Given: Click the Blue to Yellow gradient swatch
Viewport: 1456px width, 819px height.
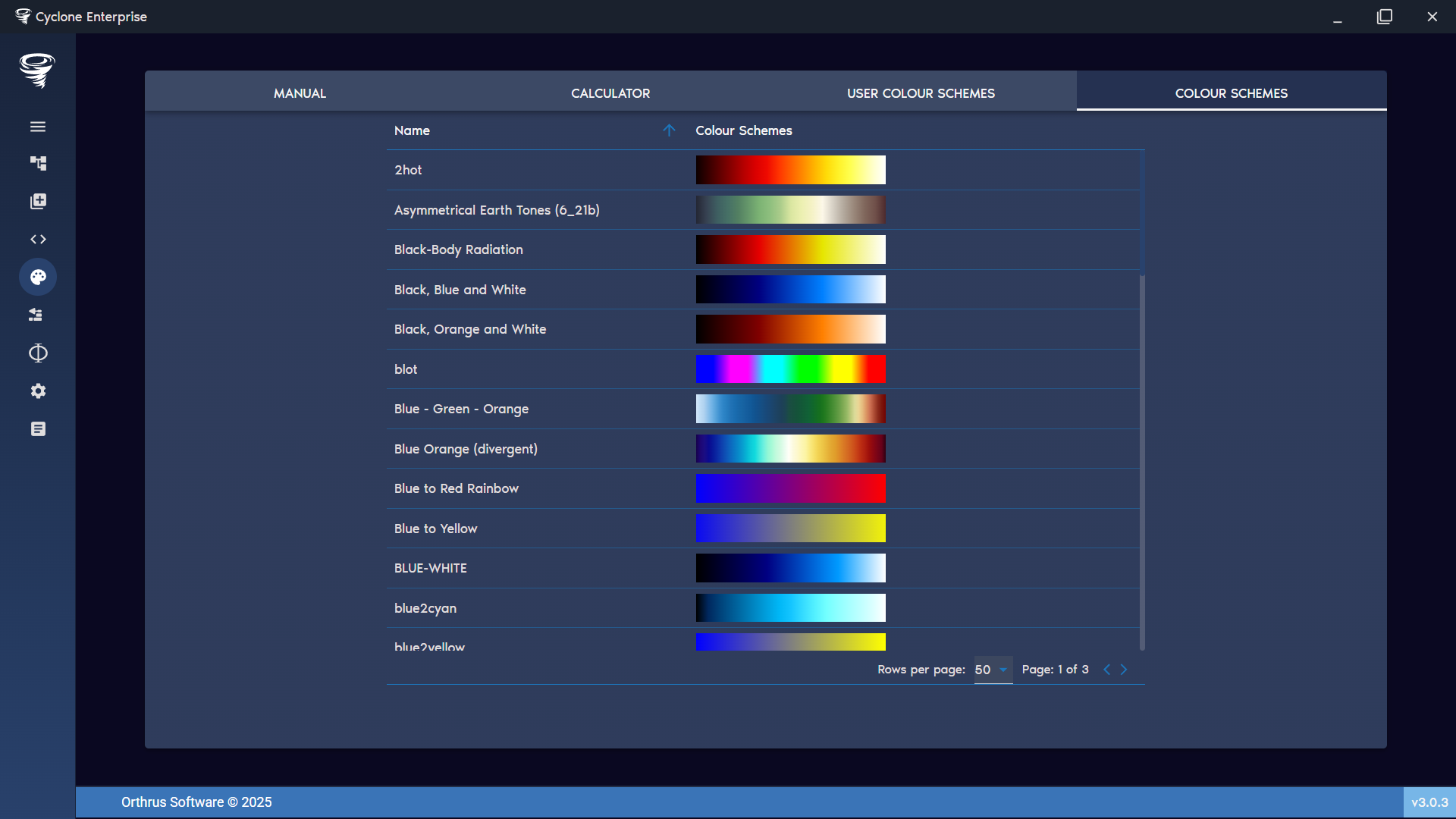Looking at the screenshot, I should point(790,529).
